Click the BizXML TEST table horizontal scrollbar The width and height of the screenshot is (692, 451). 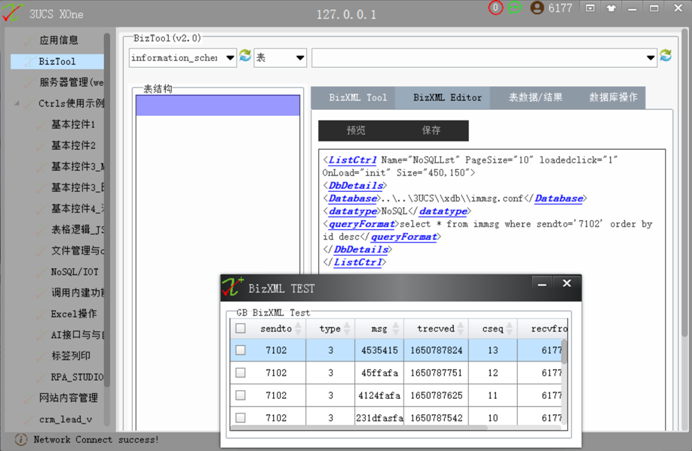point(358,427)
